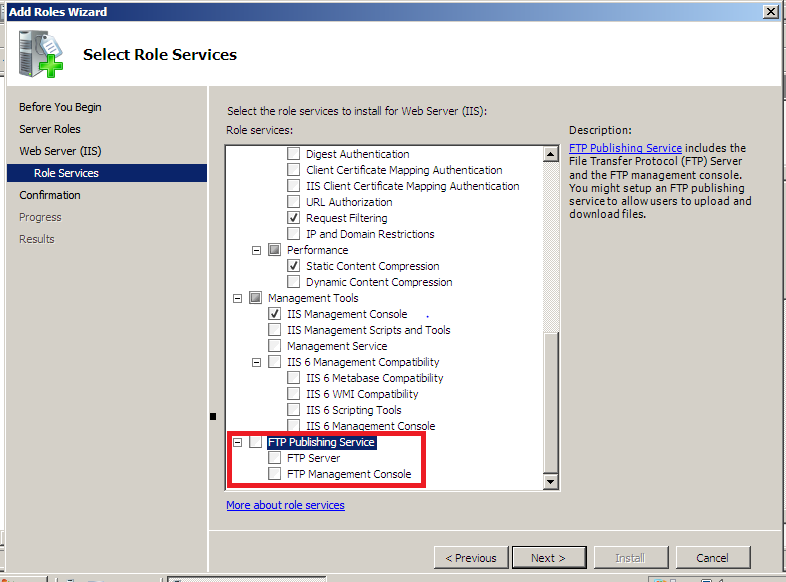
Task: Uncheck Request Filtering
Action: 293,218
